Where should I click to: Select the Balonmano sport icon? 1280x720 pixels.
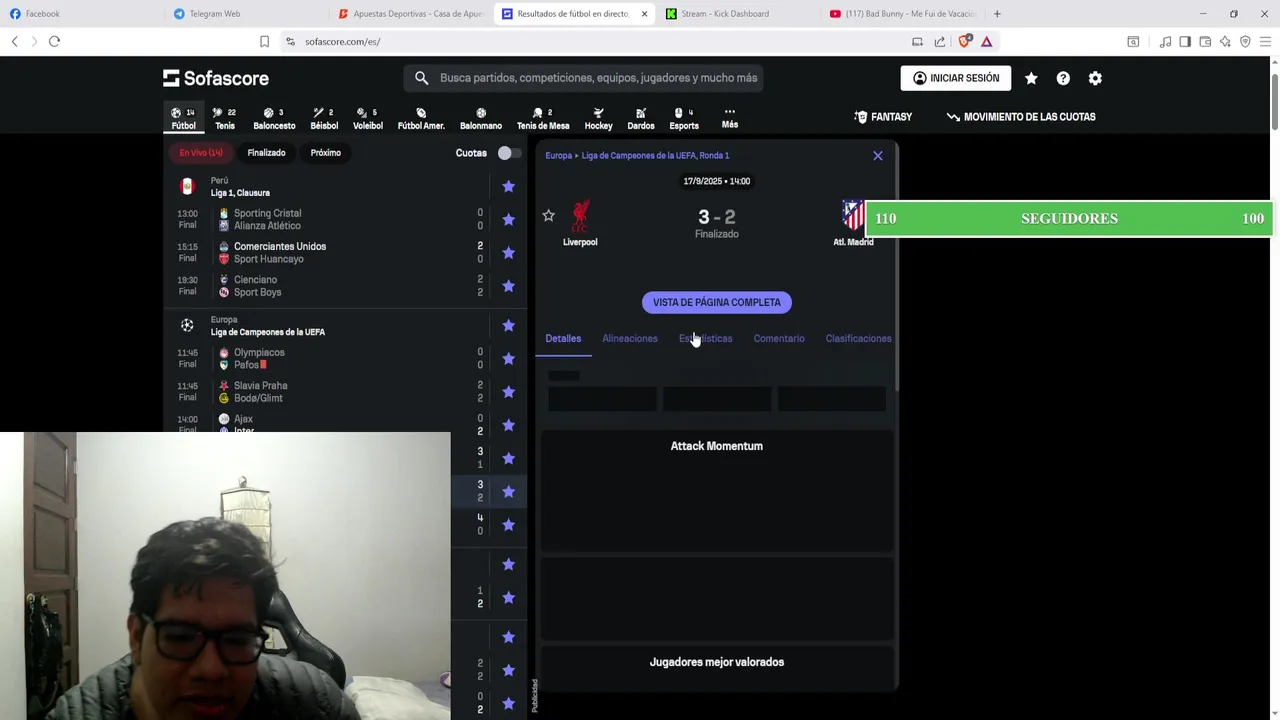pos(481,118)
